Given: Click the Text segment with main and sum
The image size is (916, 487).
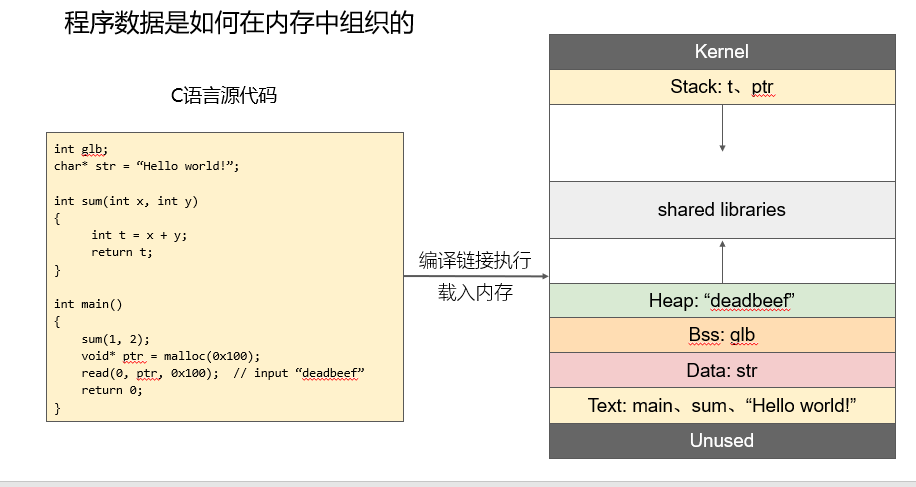Looking at the screenshot, I should pos(721,405).
